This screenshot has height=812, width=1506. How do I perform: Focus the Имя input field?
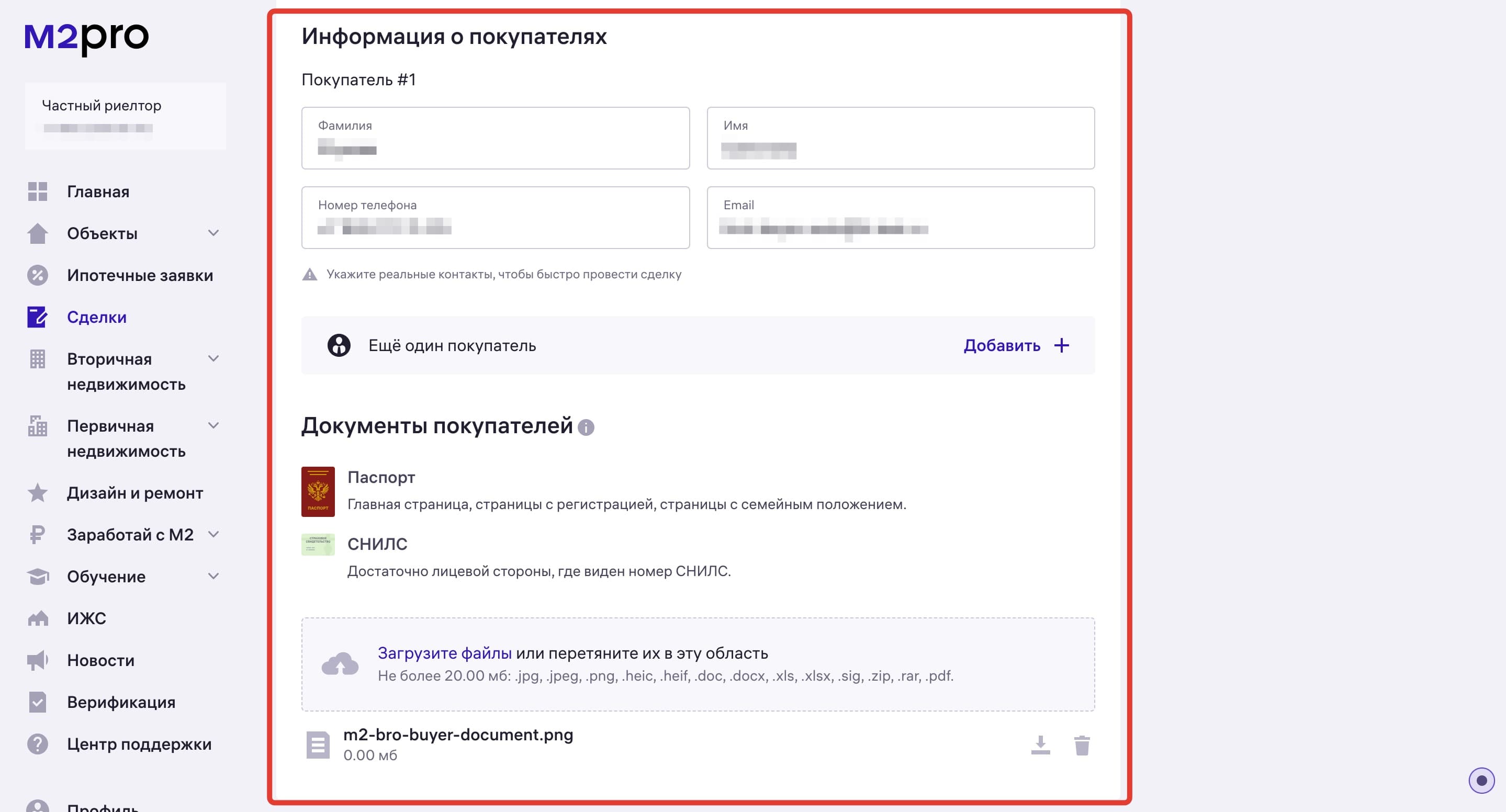point(901,138)
